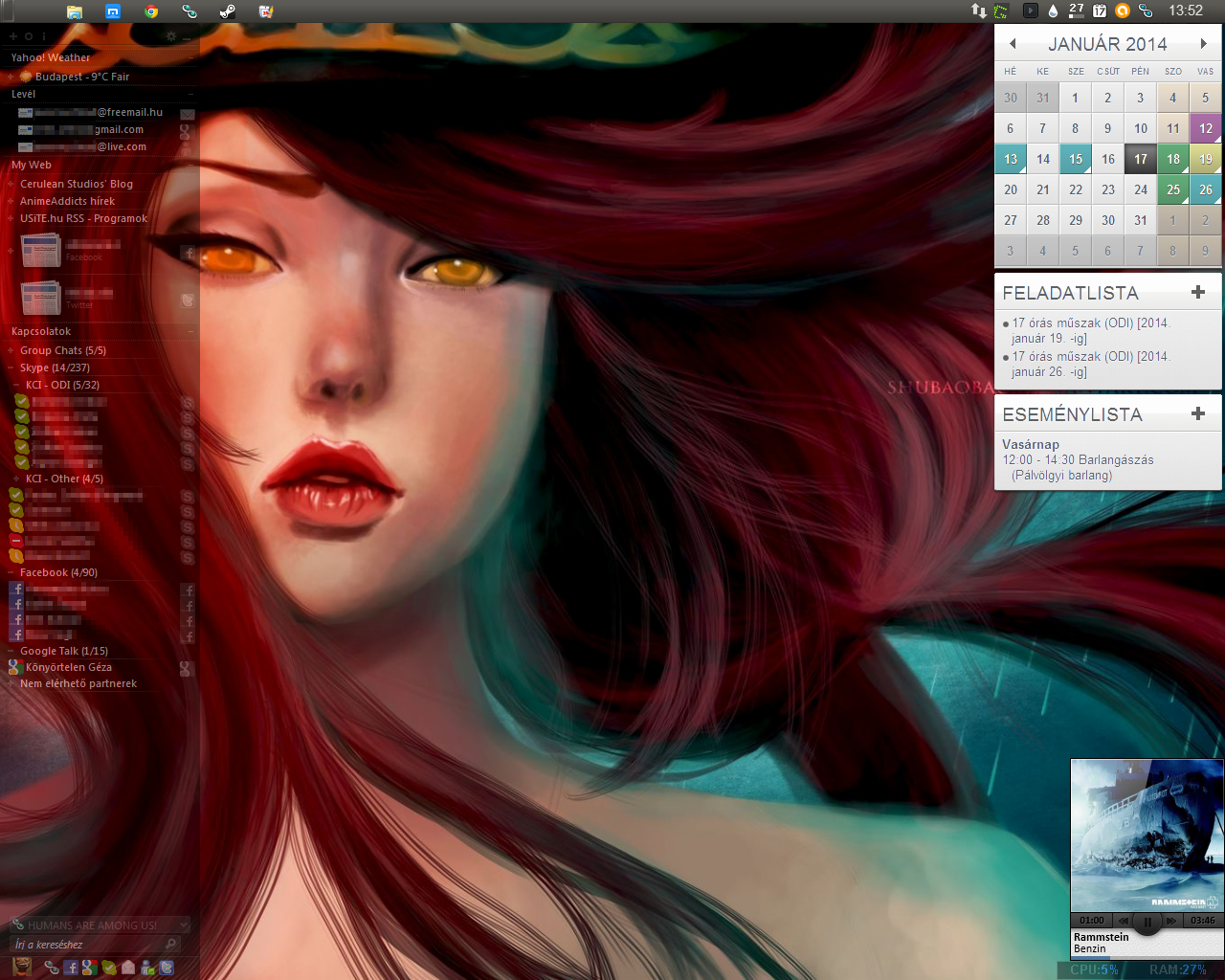Click the water drop tray icon

[1054, 11]
